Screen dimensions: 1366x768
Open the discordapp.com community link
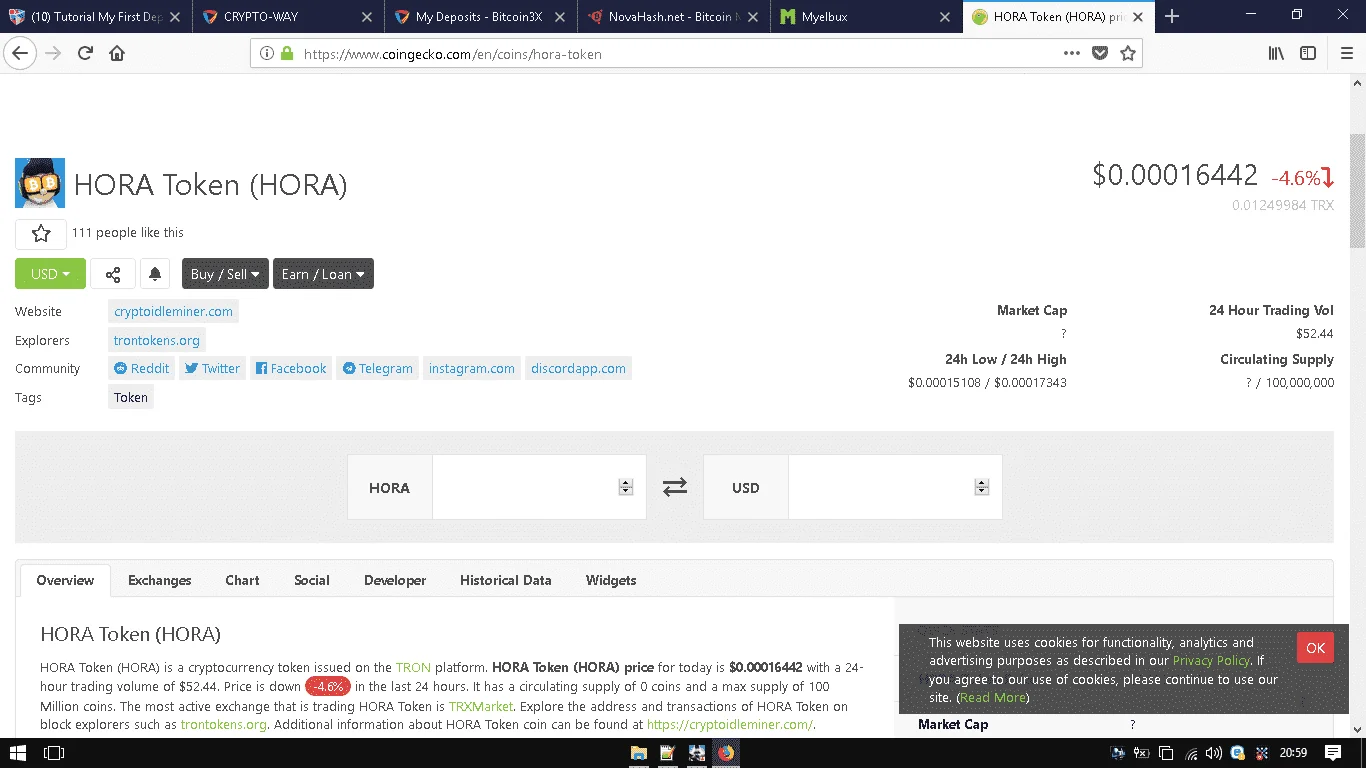click(x=578, y=368)
